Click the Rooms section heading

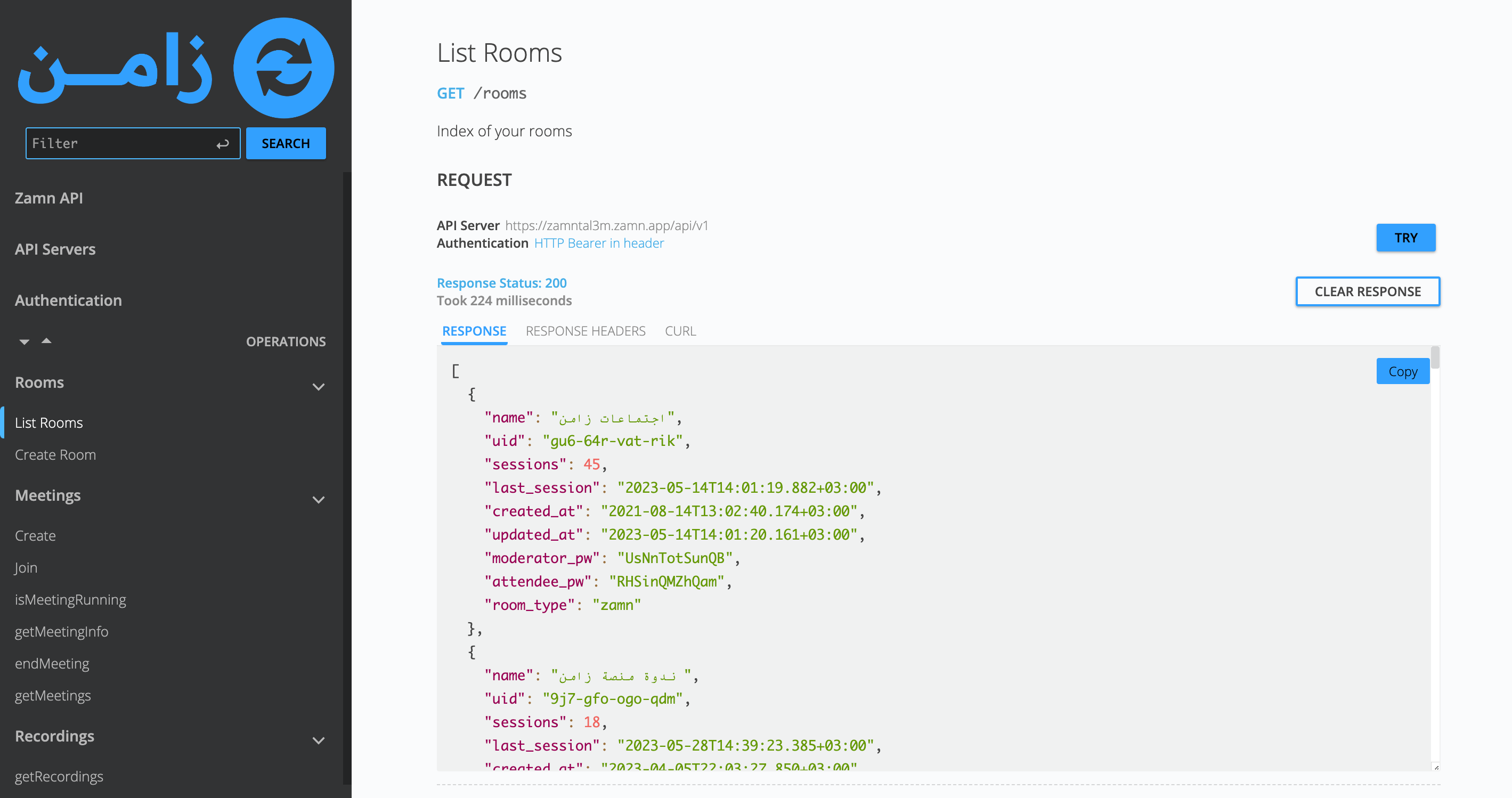tap(39, 382)
